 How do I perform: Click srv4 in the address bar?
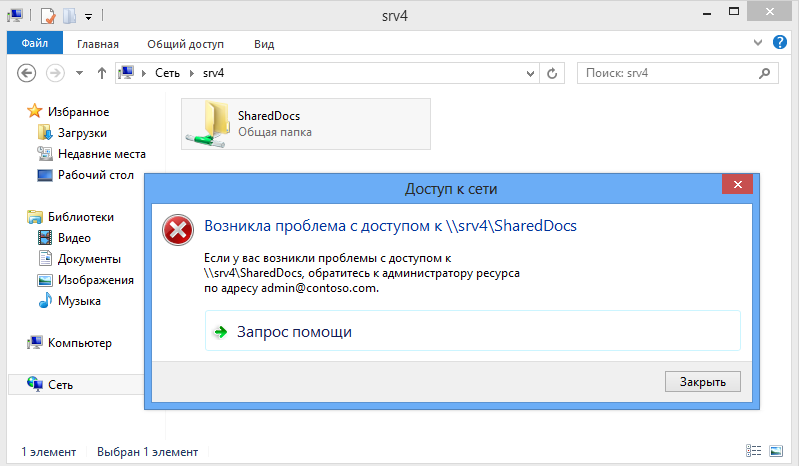tap(213, 73)
